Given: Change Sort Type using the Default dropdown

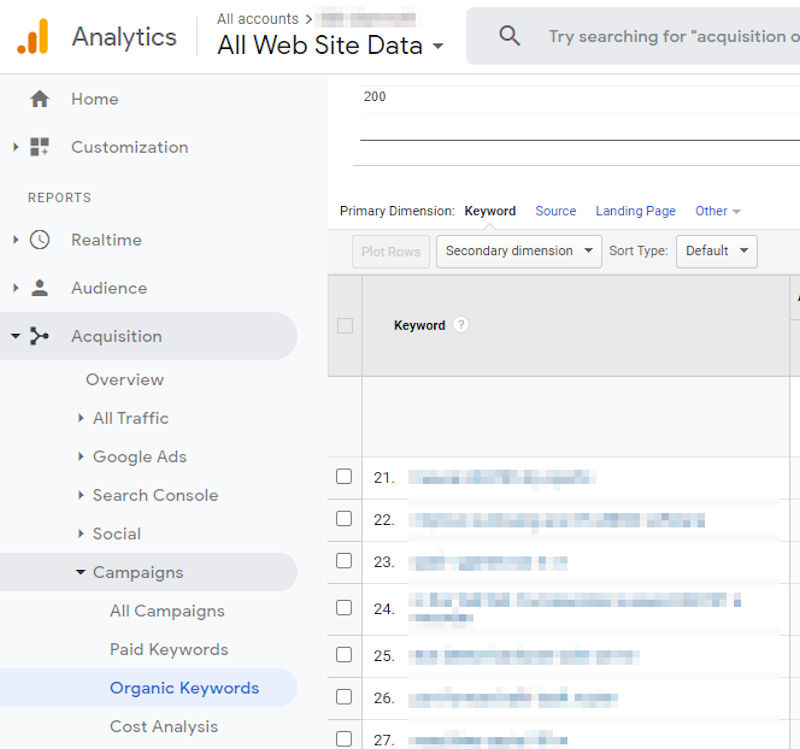Looking at the screenshot, I should 716,251.
